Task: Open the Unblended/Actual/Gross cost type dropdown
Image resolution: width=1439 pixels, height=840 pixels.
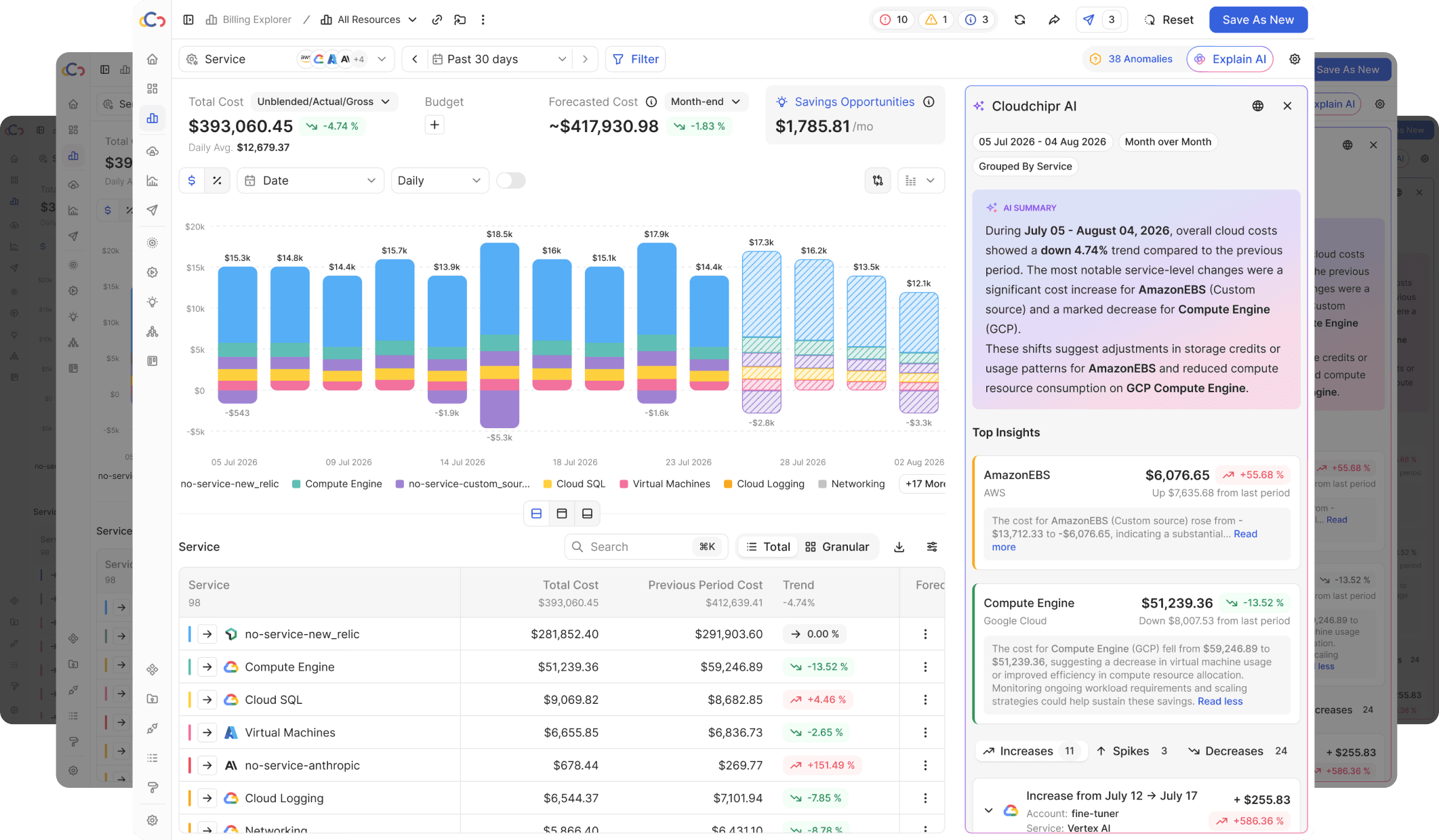Action: point(323,102)
